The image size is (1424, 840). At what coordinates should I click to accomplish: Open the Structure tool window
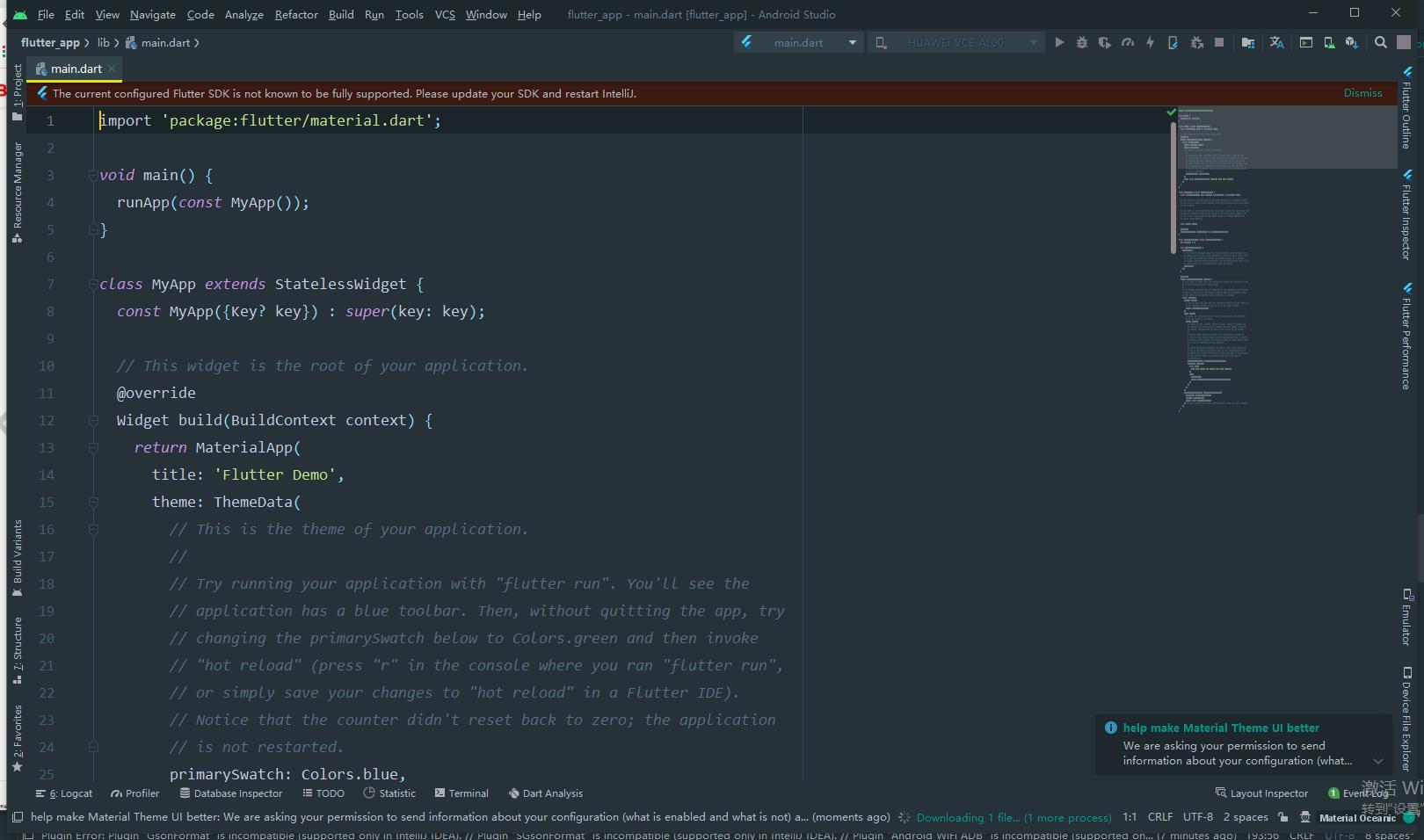[x=18, y=650]
